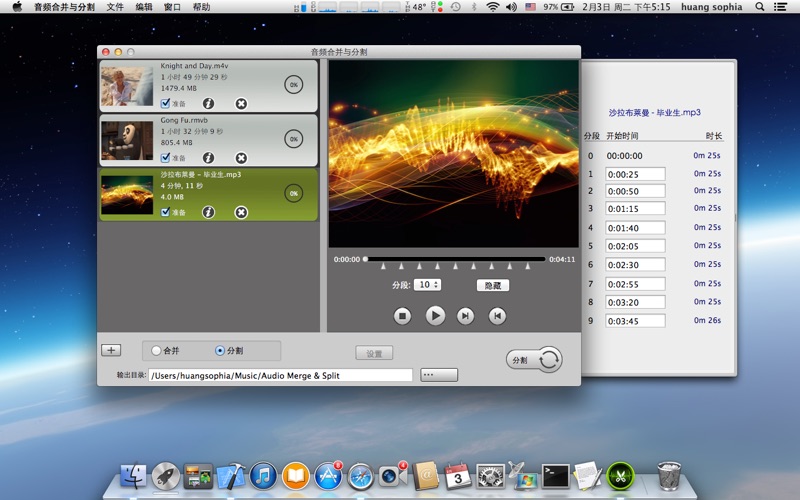Click the 0:01:15 start time field

point(635,210)
